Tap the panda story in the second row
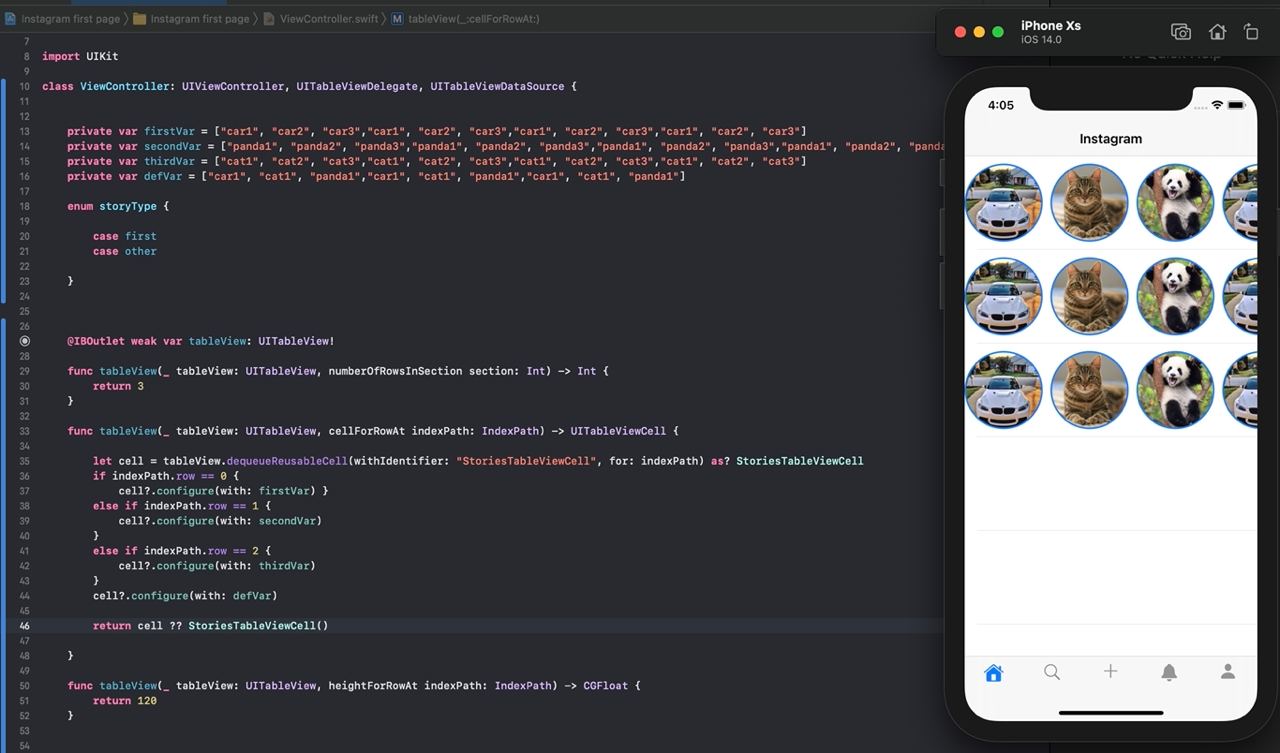Screen dimensions: 1280x753 click(x=1175, y=297)
